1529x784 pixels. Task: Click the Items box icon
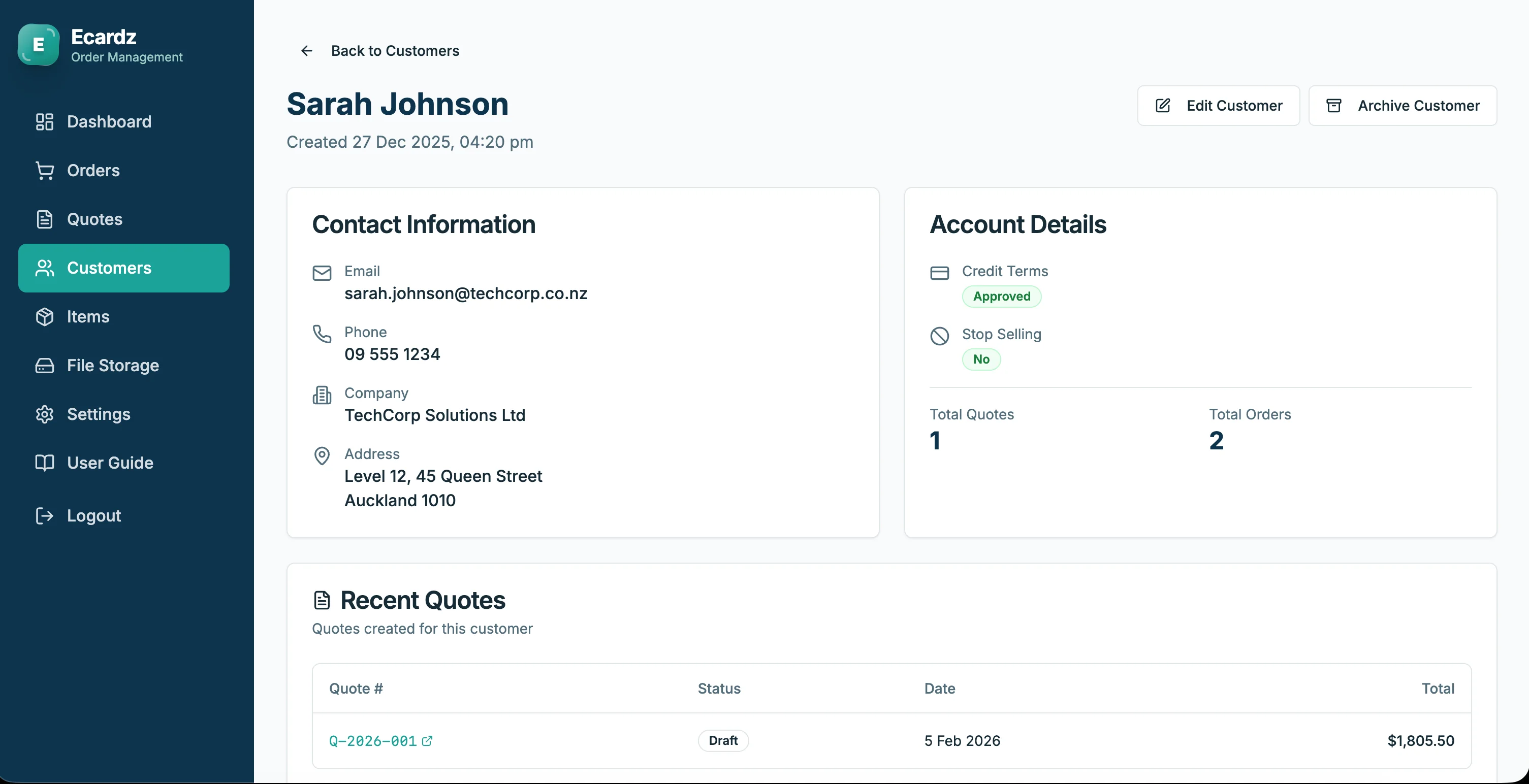point(45,316)
